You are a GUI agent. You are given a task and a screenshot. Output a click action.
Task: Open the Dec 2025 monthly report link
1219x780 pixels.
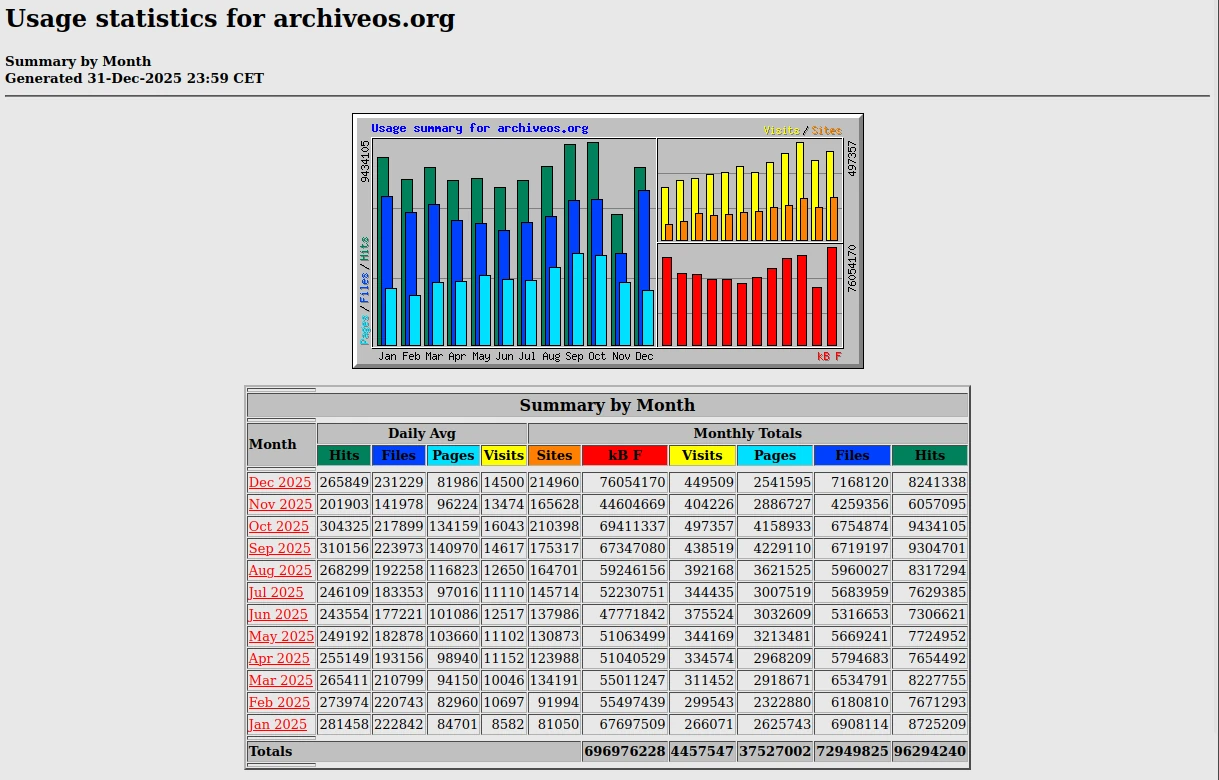(x=280, y=483)
